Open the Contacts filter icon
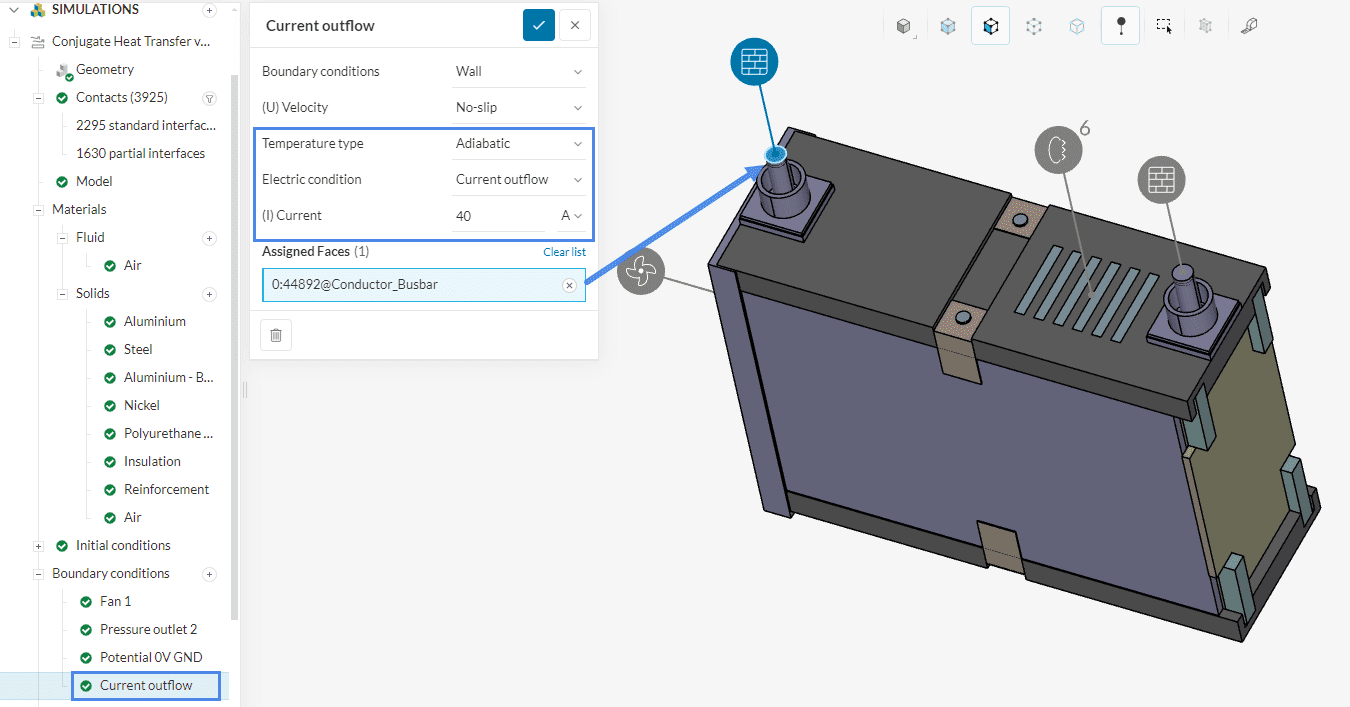 coord(209,98)
